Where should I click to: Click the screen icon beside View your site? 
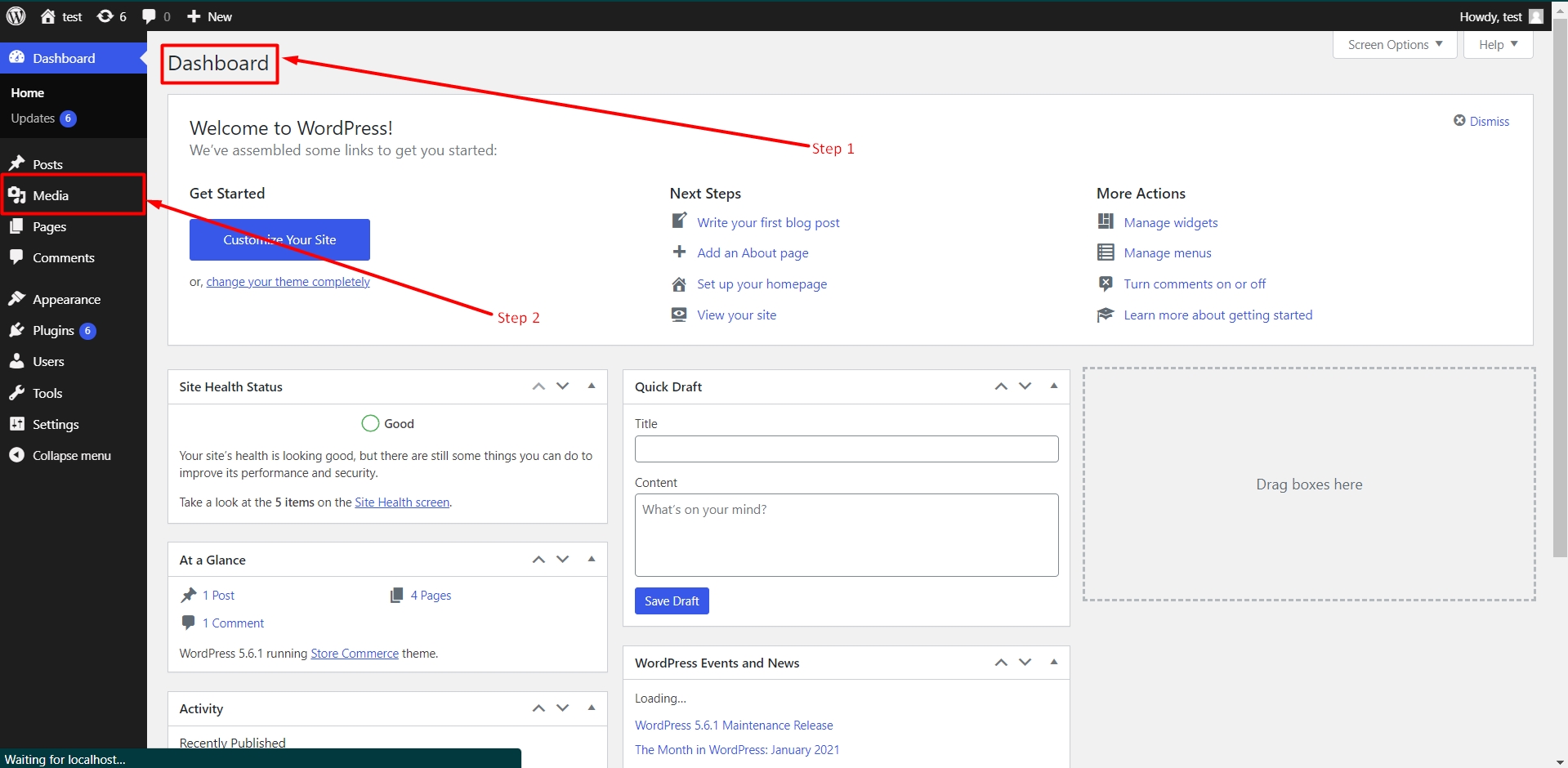679,315
